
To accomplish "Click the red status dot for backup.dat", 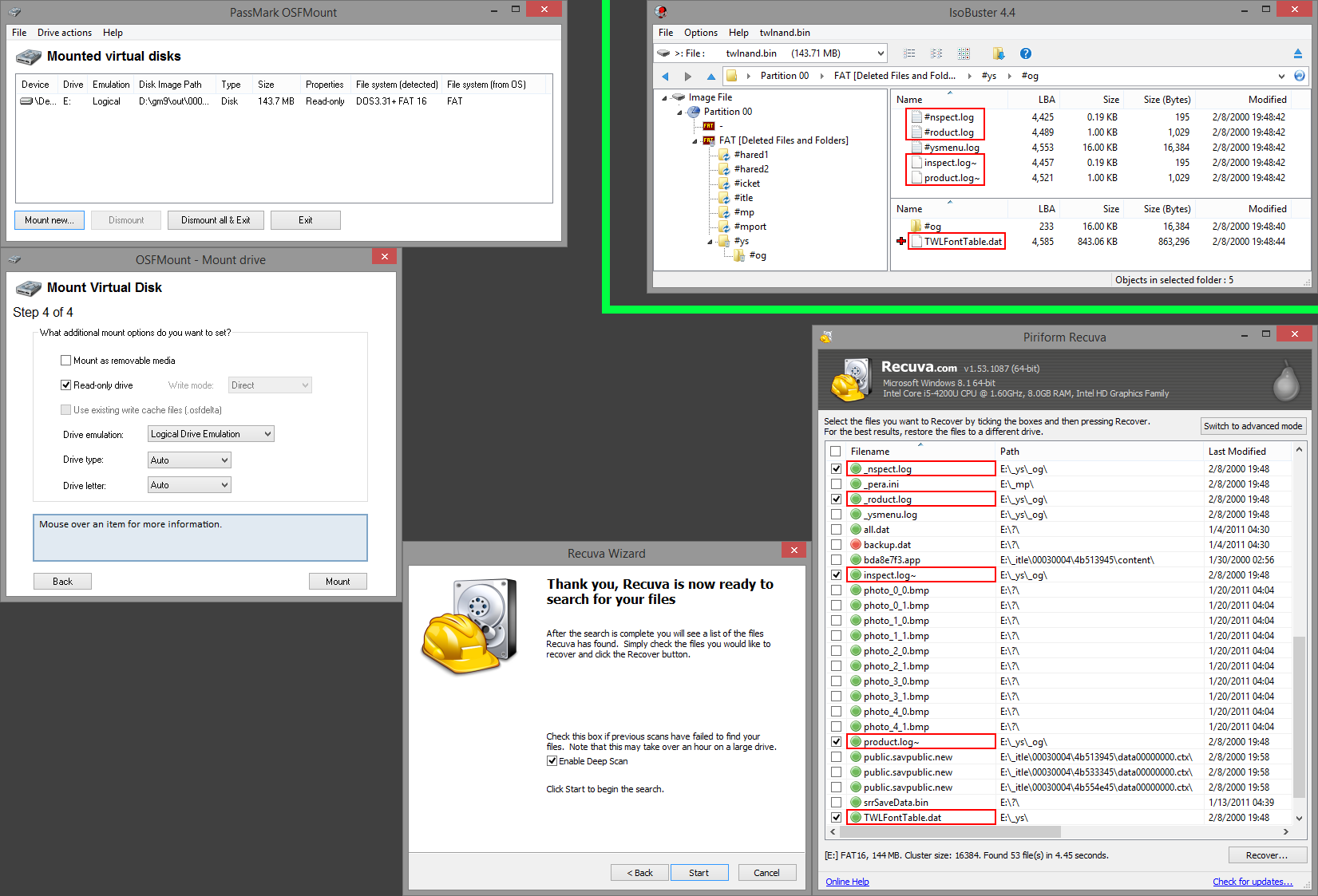I will (856, 545).
